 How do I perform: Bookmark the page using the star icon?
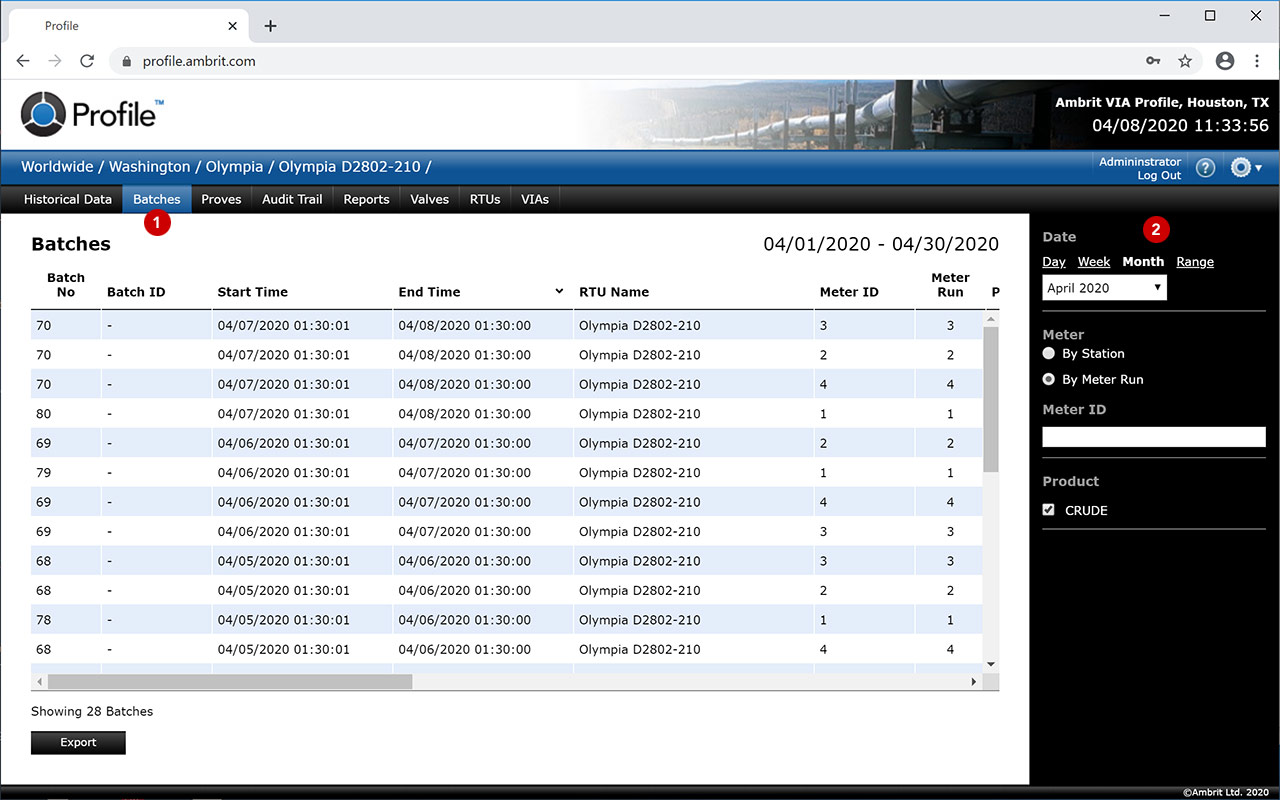point(1185,61)
